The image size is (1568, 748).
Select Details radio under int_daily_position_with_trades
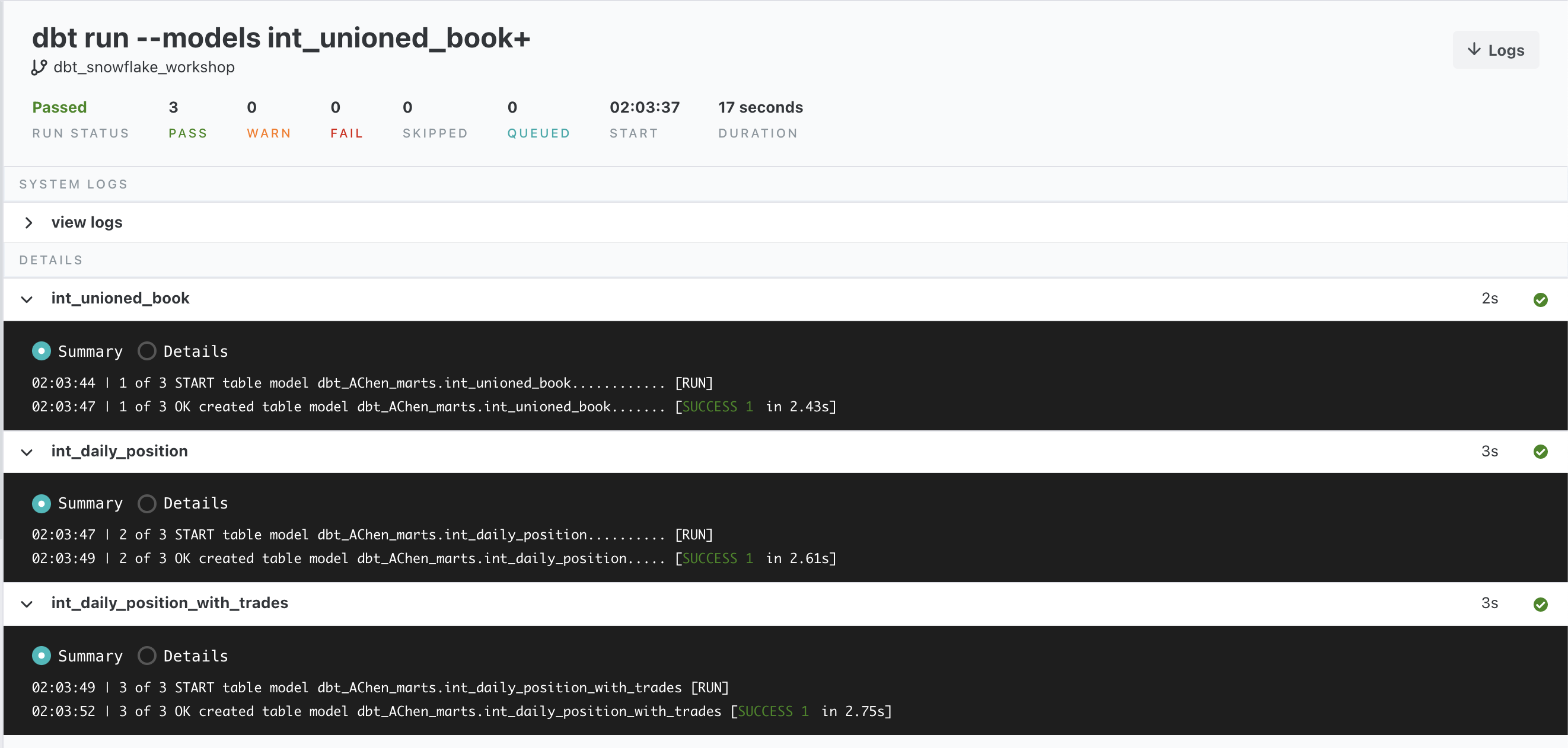coord(146,656)
